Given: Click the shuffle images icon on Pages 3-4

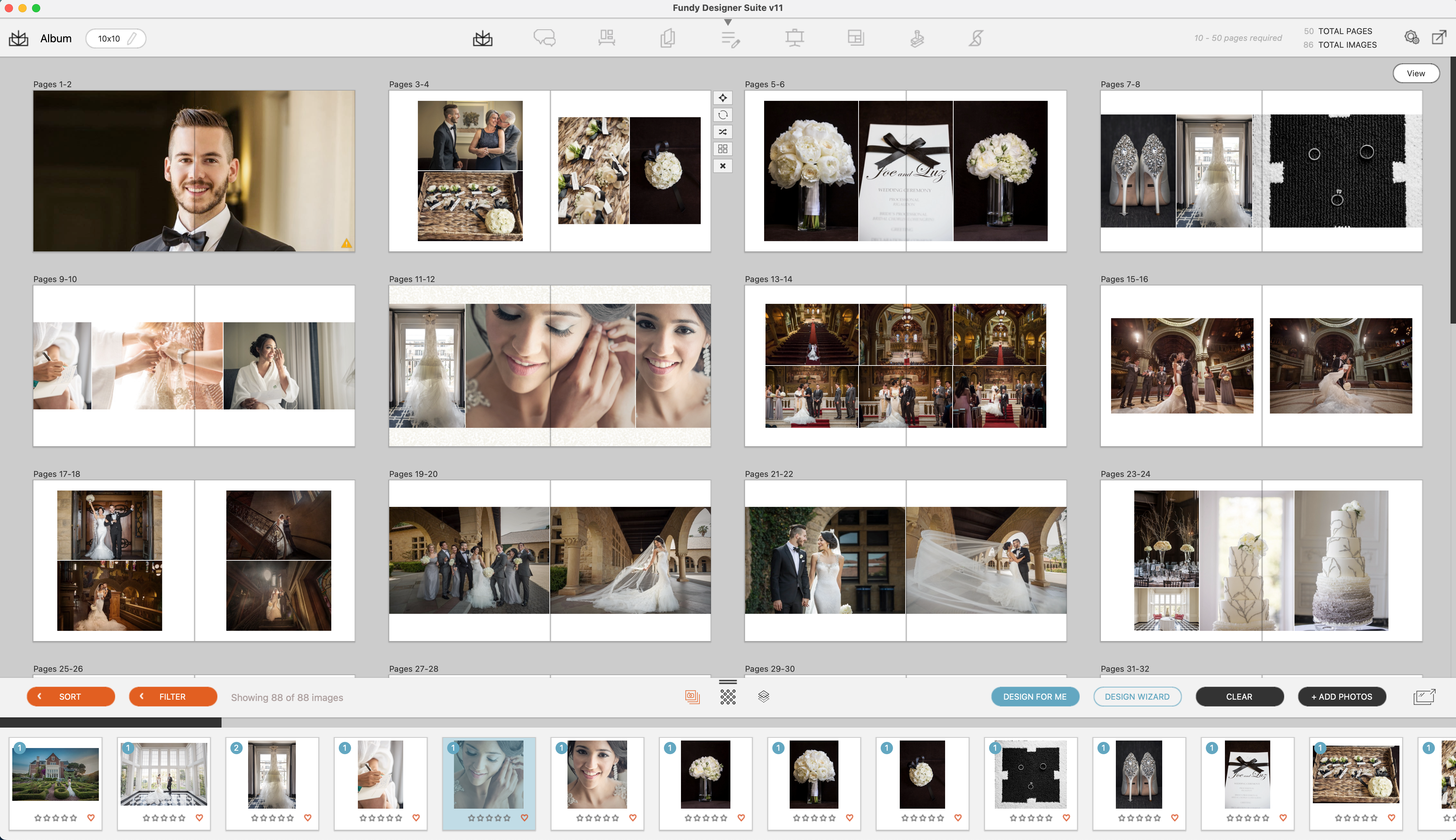Looking at the screenshot, I should coord(723,132).
